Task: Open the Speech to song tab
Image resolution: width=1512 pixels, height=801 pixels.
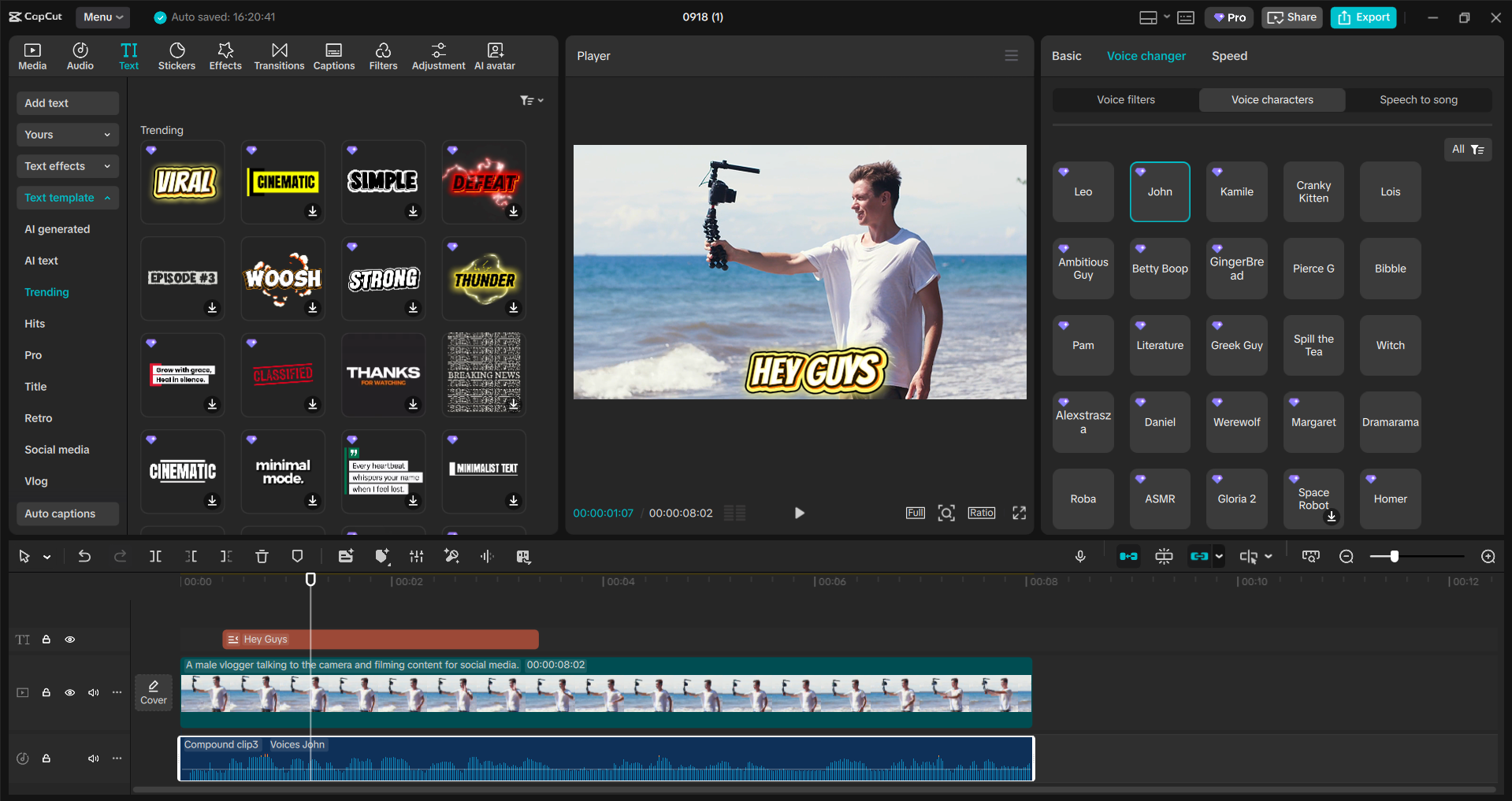Action: (x=1417, y=99)
